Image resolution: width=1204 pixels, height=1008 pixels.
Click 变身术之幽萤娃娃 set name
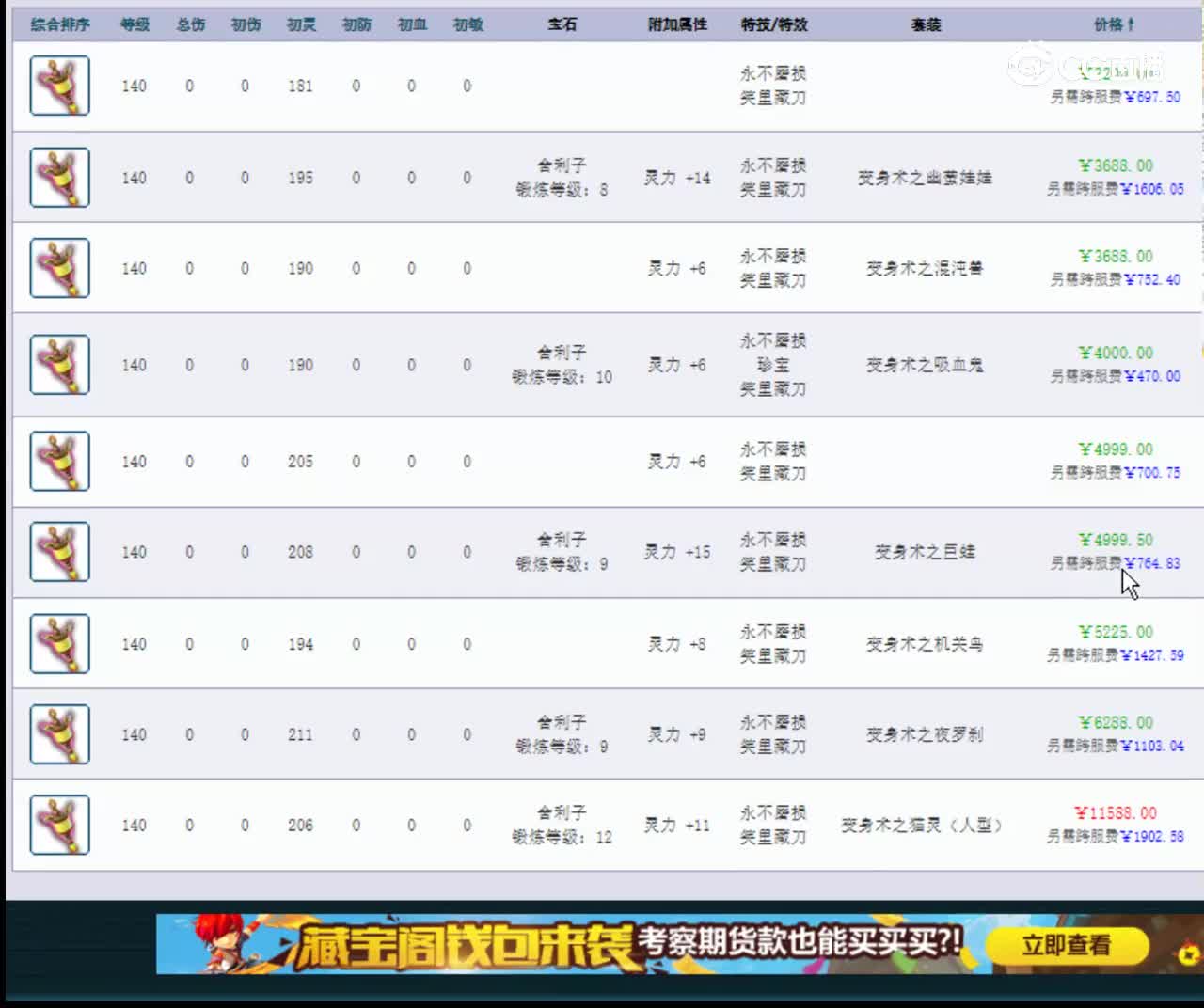pyautogui.click(x=925, y=178)
